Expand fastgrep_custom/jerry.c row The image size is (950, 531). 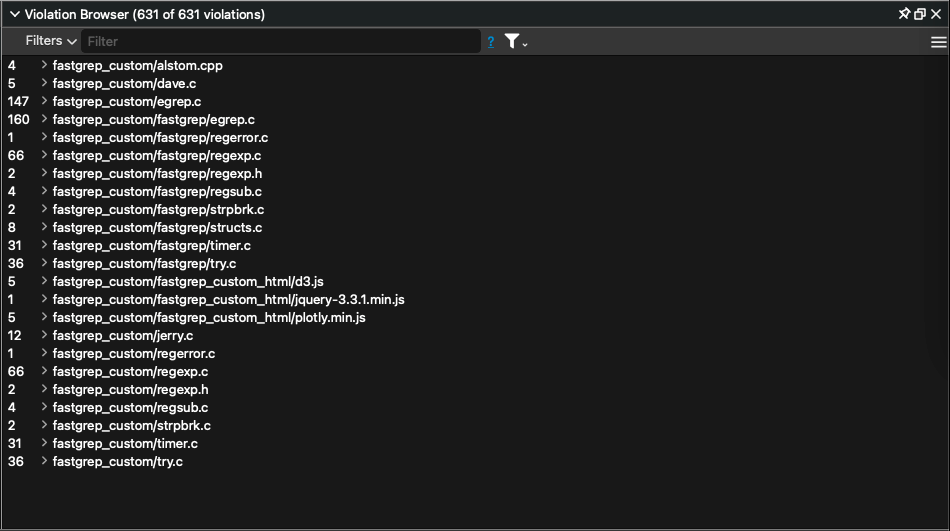tap(44, 335)
